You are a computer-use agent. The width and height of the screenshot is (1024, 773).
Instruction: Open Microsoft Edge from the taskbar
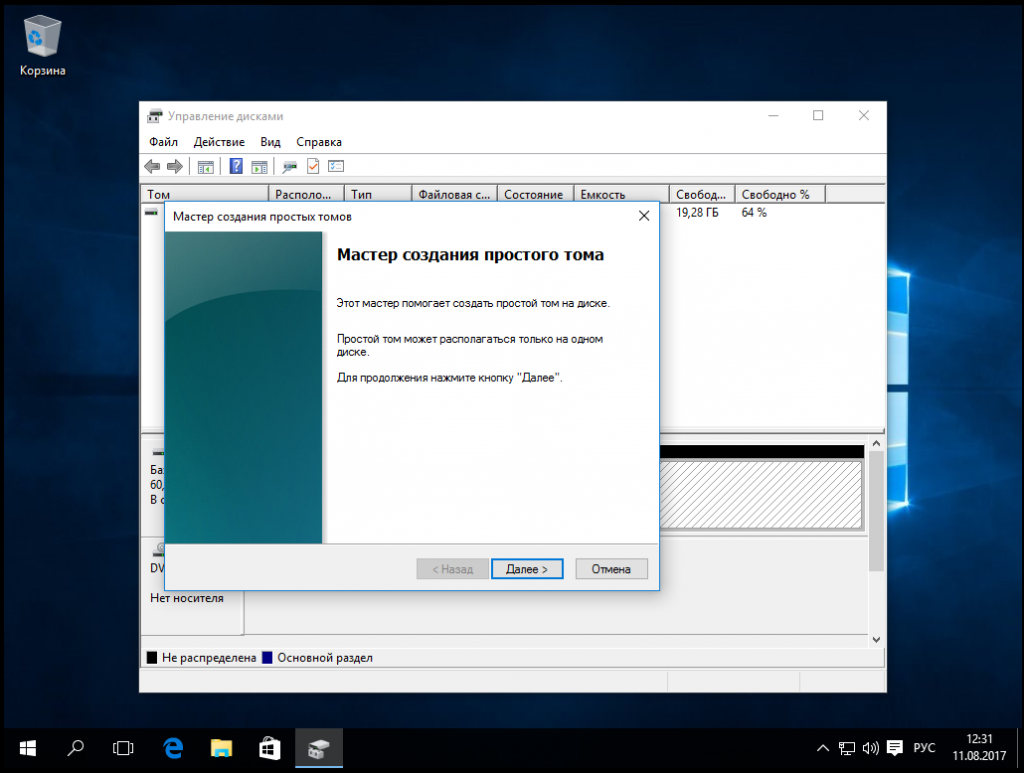point(173,748)
